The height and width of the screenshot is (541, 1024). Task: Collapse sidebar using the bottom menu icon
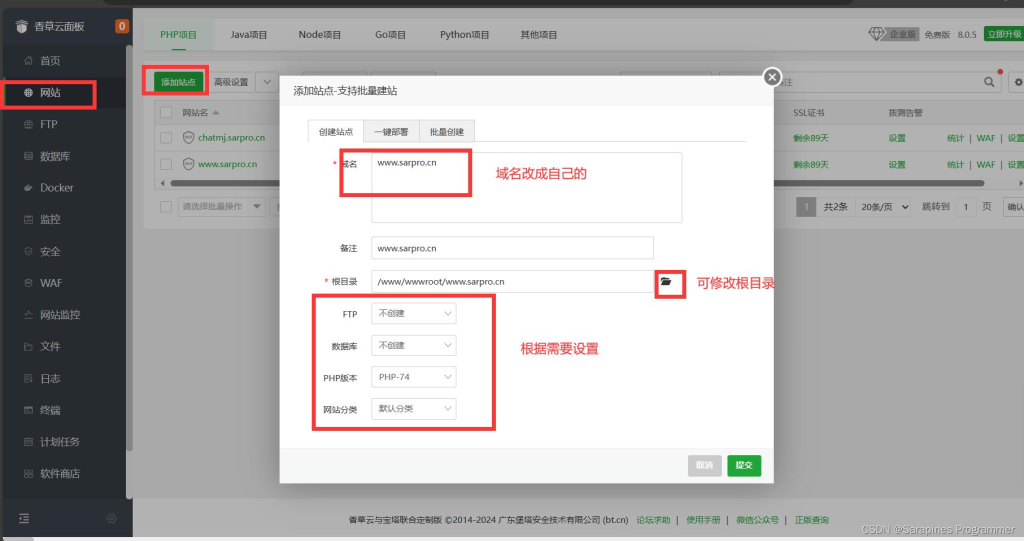[24, 518]
